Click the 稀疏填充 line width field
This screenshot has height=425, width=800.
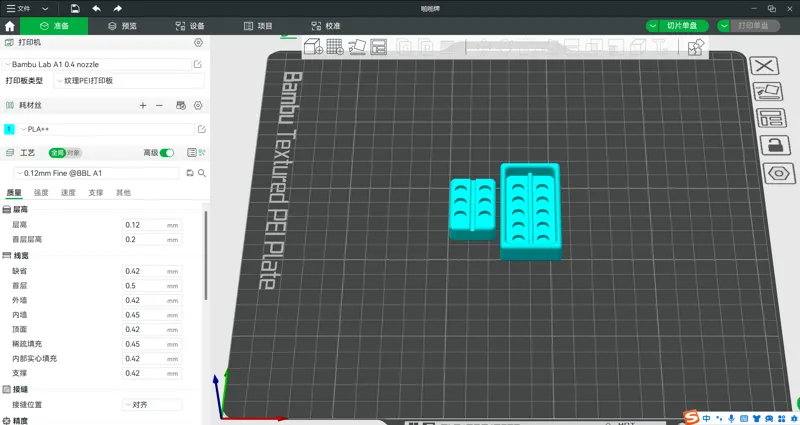pos(152,344)
